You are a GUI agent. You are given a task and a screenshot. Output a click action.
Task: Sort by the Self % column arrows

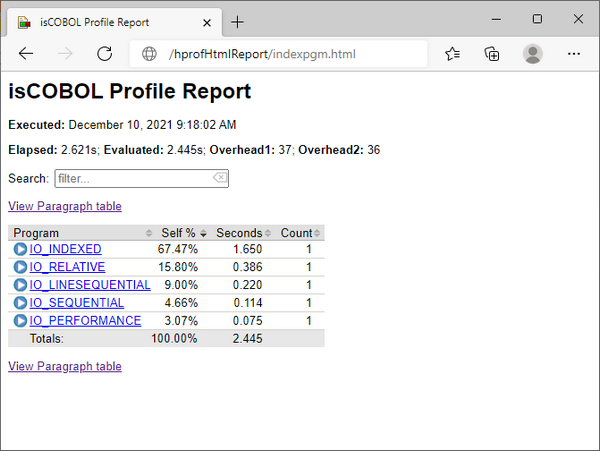tap(204, 233)
